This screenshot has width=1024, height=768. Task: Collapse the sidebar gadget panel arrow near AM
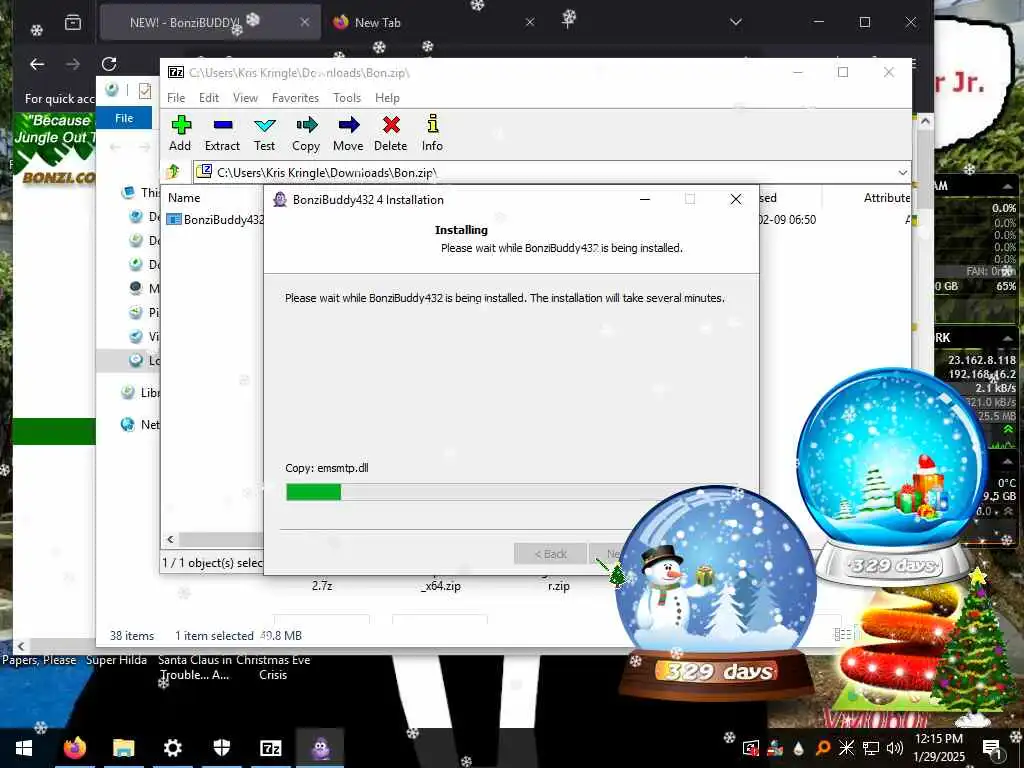[1008, 186]
